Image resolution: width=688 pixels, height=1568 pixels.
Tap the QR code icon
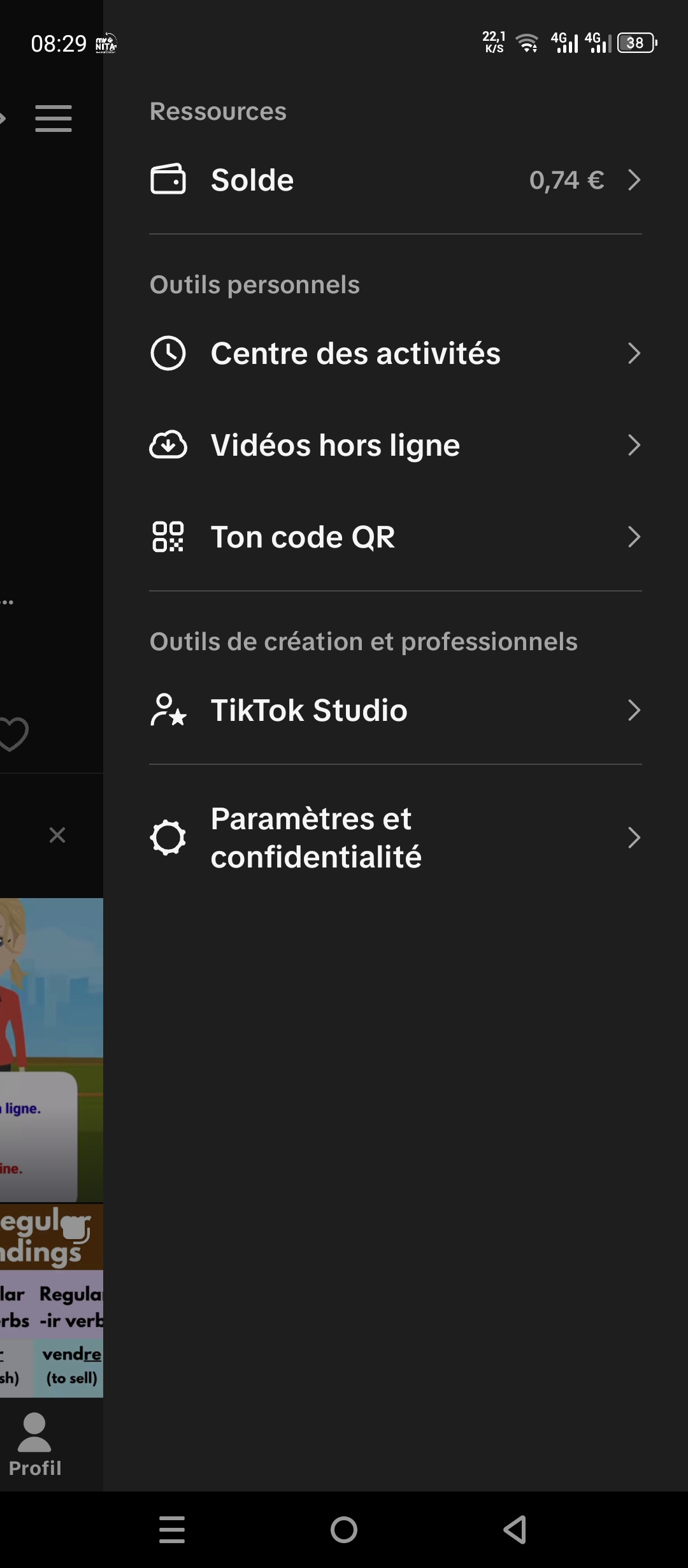point(168,537)
